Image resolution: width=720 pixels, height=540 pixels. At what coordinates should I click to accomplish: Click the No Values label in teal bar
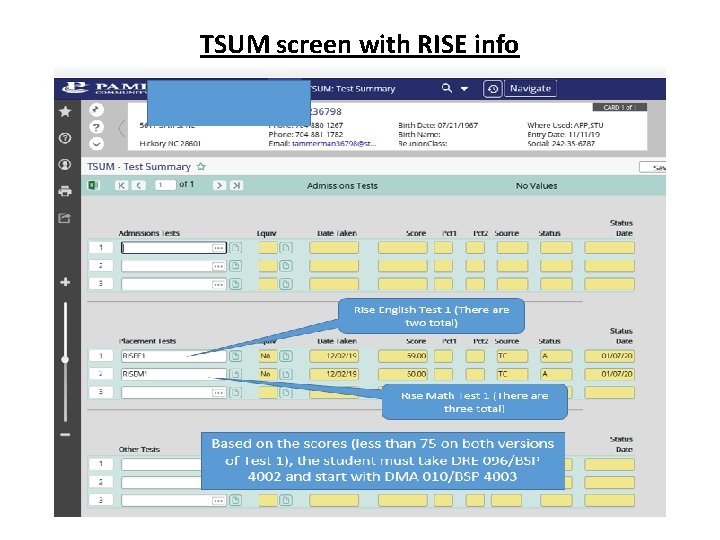pos(536,186)
